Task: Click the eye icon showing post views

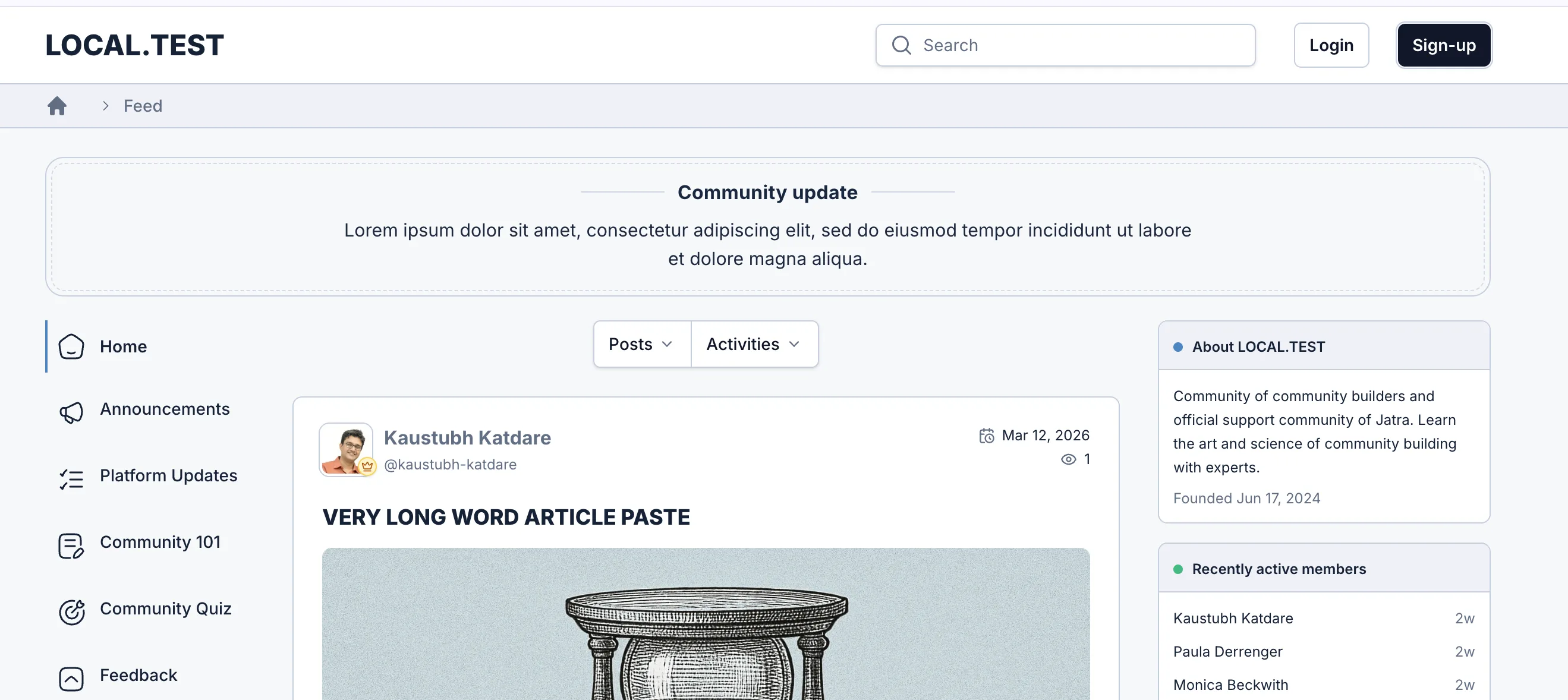Action: 1068,459
